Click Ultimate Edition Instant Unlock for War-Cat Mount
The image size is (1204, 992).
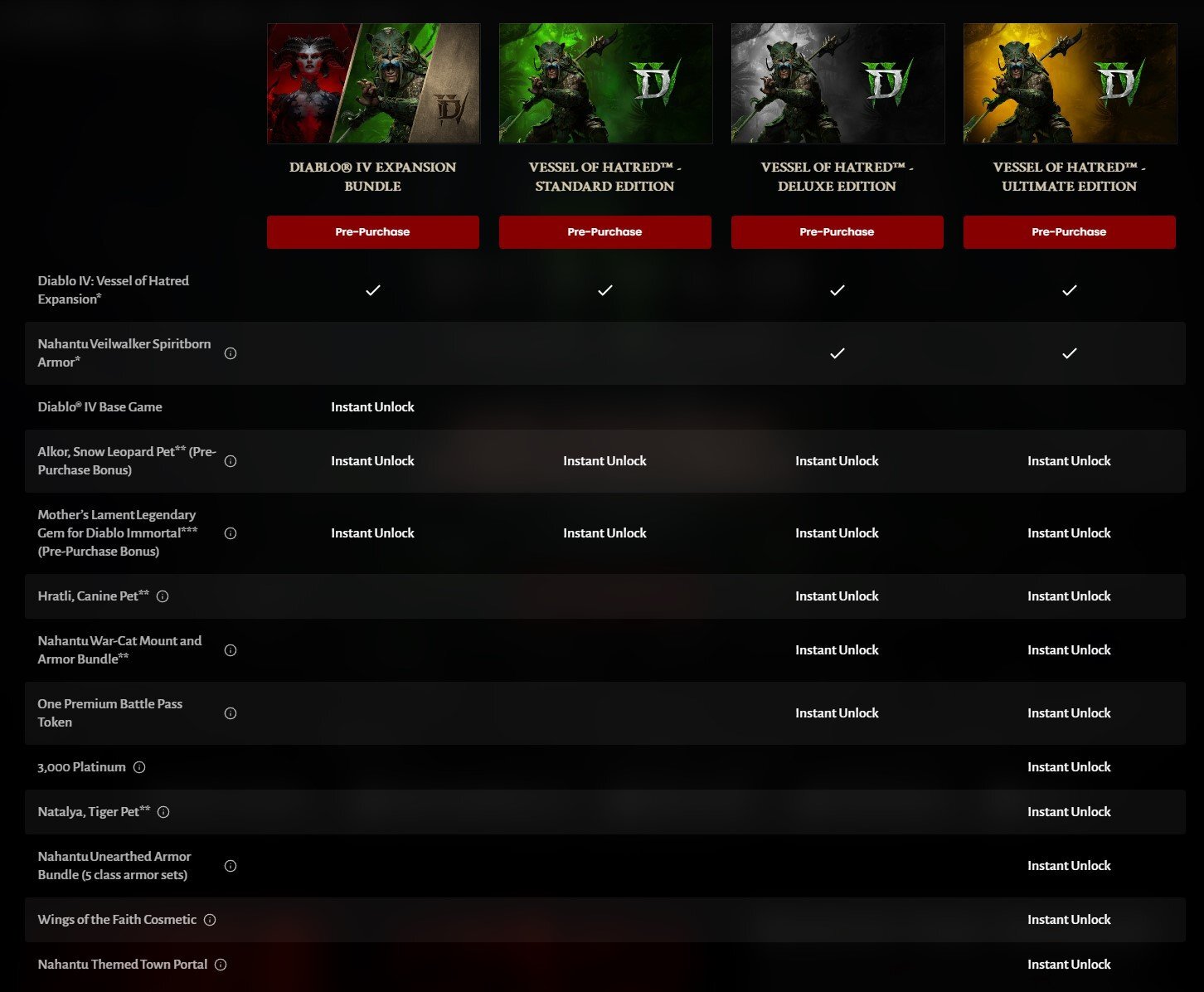pyautogui.click(x=1070, y=650)
